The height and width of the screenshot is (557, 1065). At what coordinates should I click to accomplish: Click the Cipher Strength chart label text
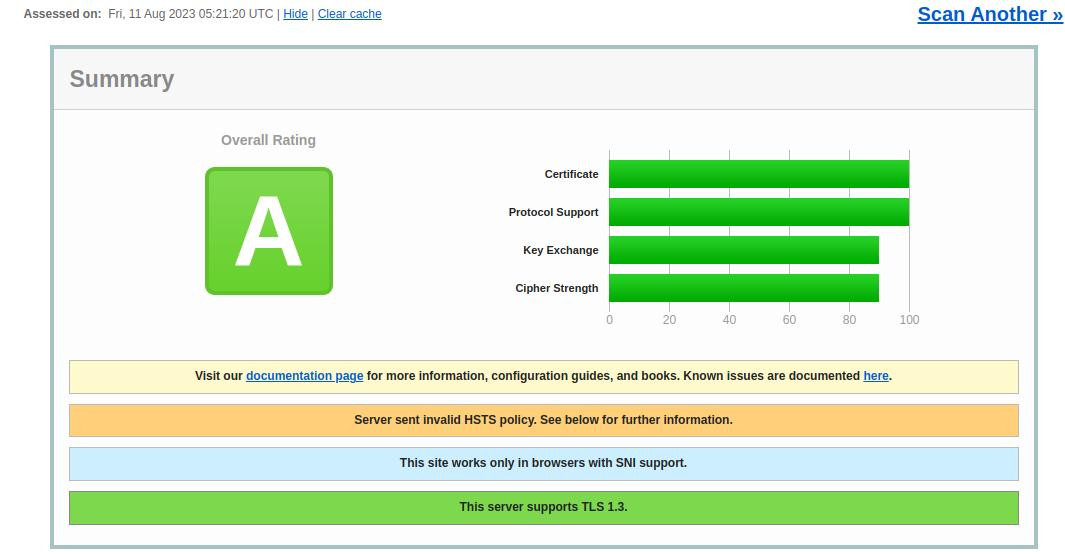(x=556, y=288)
